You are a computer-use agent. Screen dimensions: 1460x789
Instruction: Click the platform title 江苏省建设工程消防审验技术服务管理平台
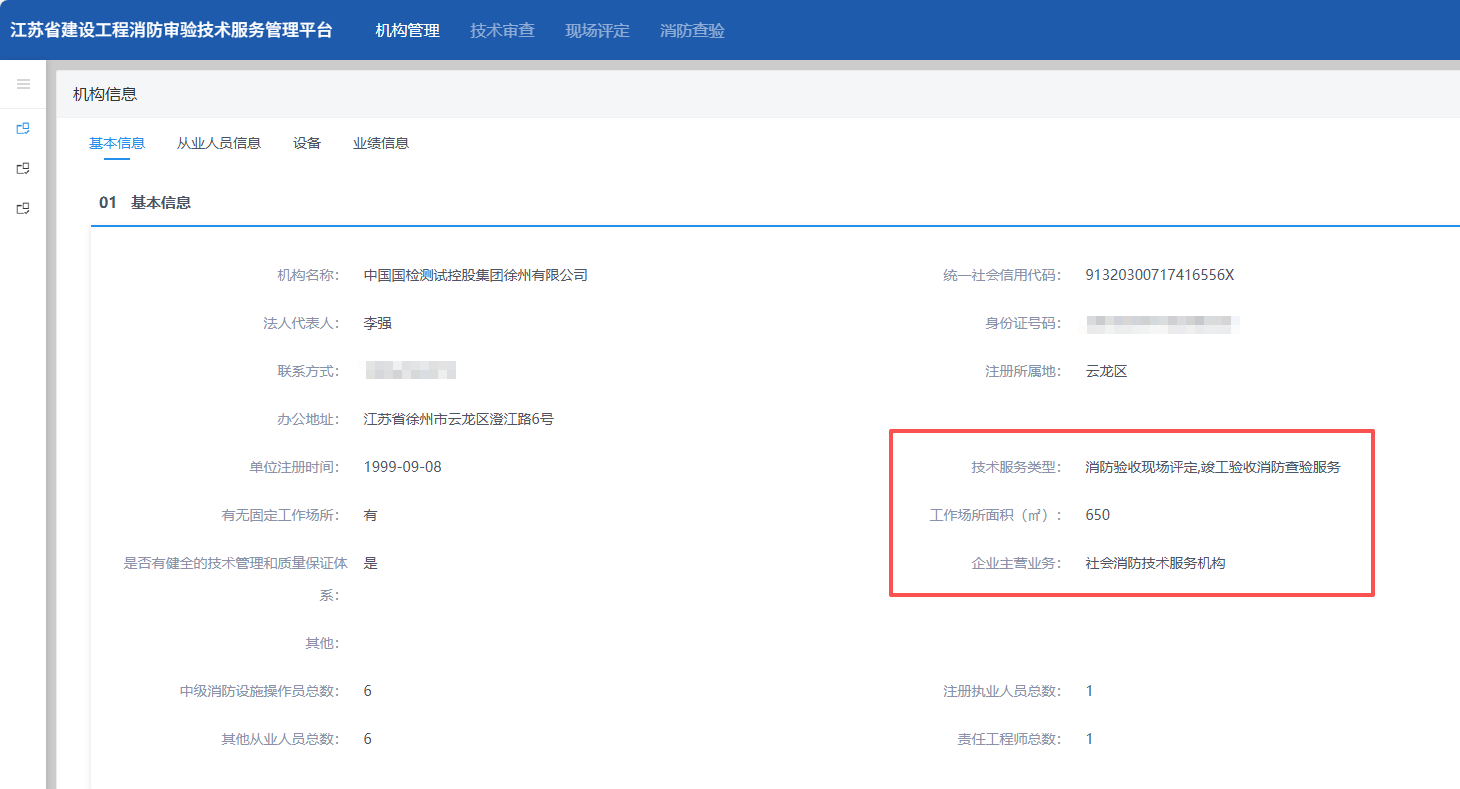171,30
